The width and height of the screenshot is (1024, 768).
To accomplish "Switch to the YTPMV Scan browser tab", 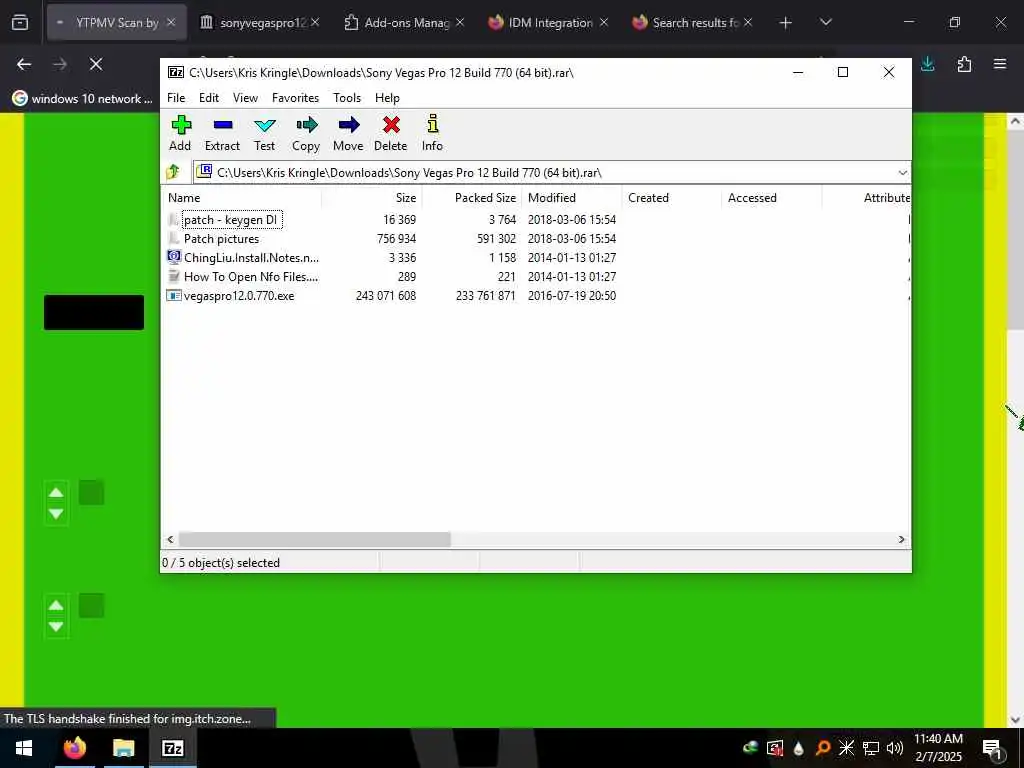I will (116, 23).
